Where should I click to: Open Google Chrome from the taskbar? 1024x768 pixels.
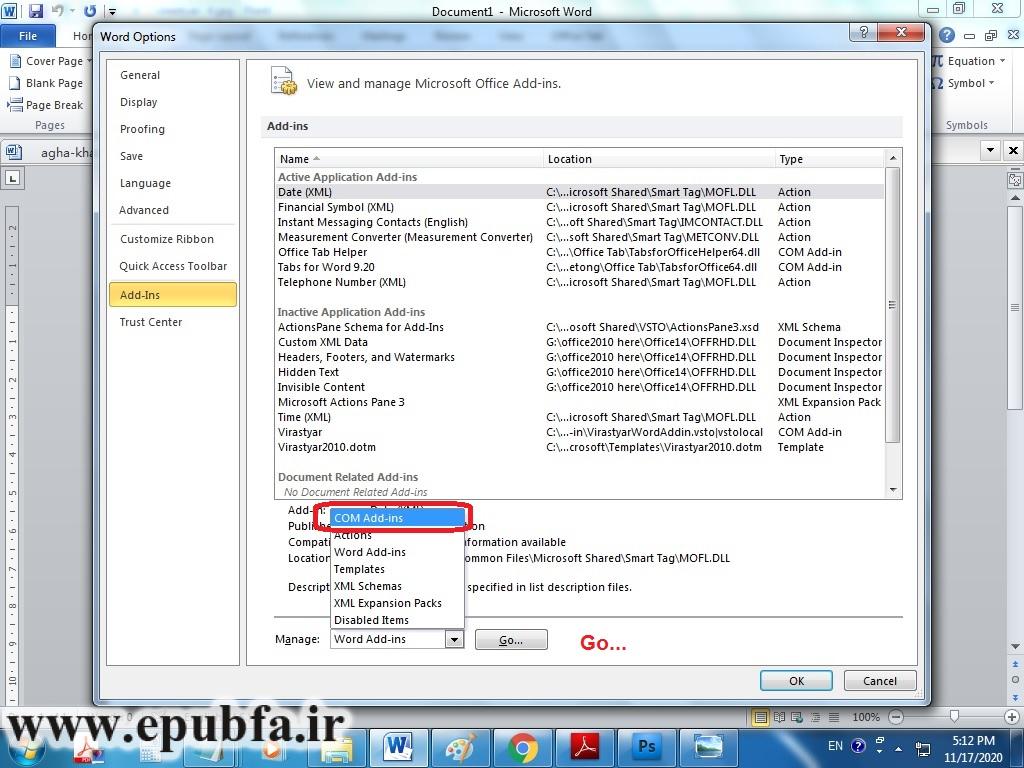(x=521, y=747)
